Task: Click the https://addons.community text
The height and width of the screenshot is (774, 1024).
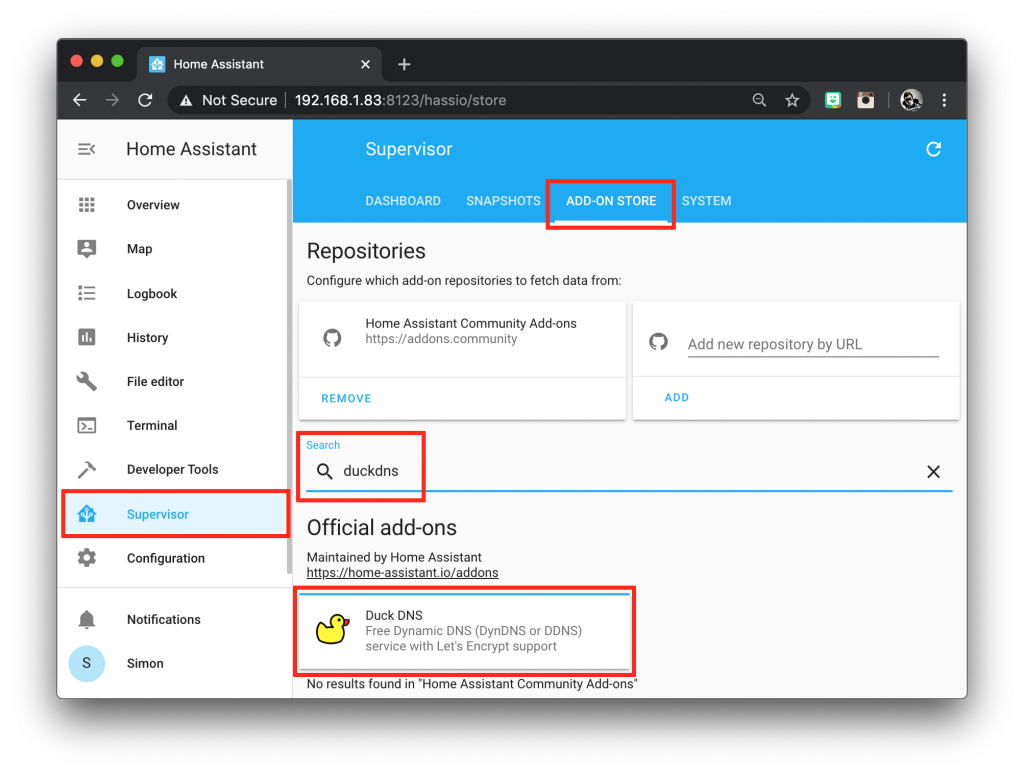Action: click(x=441, y=339)
